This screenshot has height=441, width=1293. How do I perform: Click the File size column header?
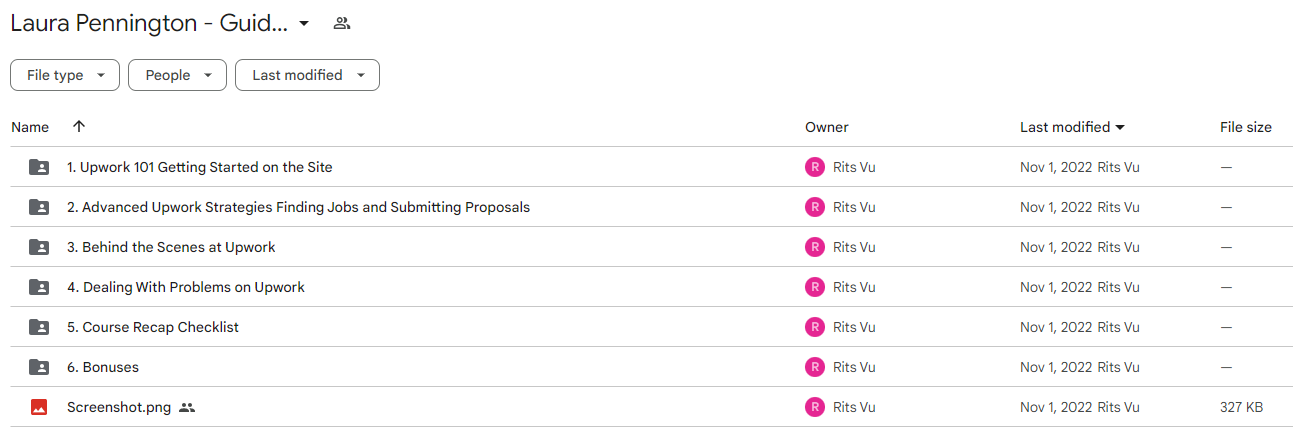click(x=1246, y=127)
